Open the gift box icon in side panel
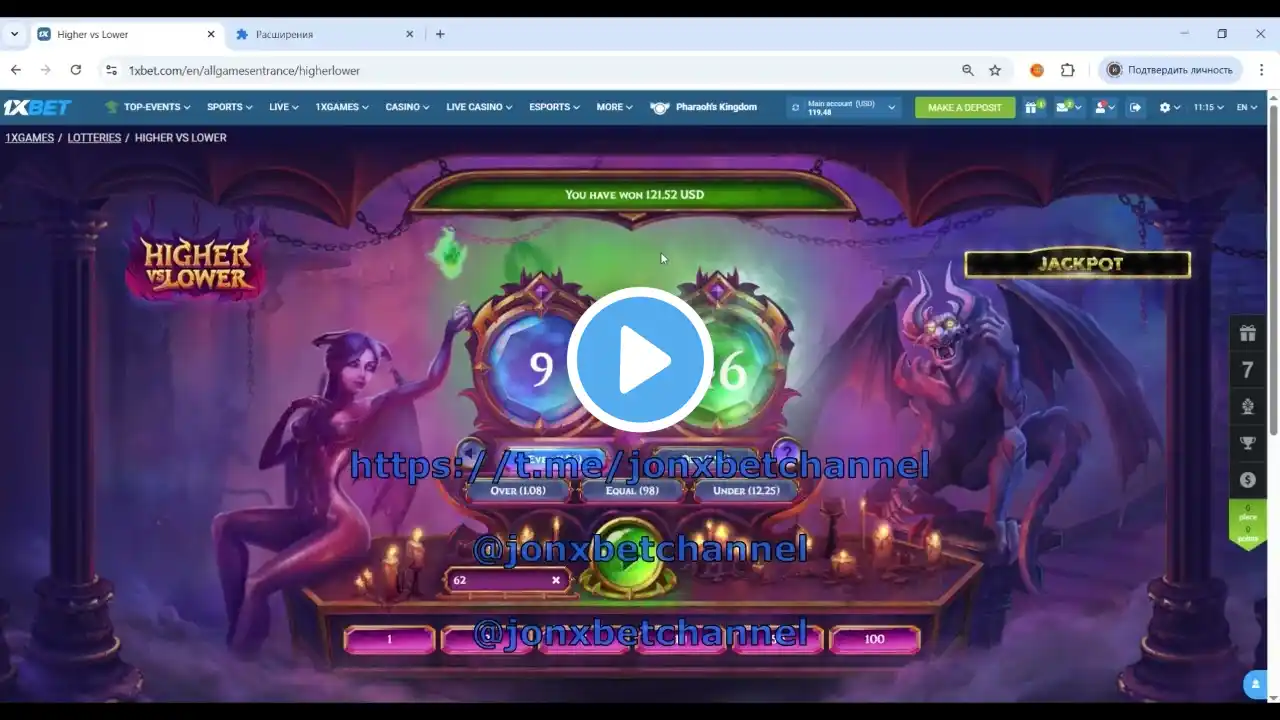 [x=1247, y=334]
